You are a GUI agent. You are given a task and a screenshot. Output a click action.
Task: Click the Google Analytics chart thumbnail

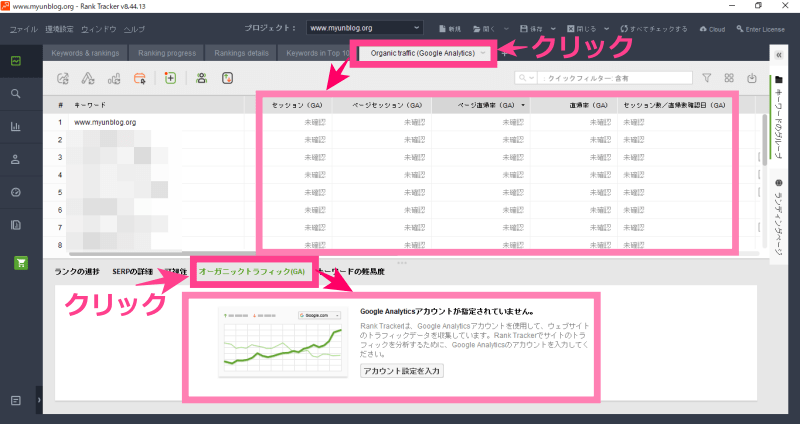click(x=283, y=342)
